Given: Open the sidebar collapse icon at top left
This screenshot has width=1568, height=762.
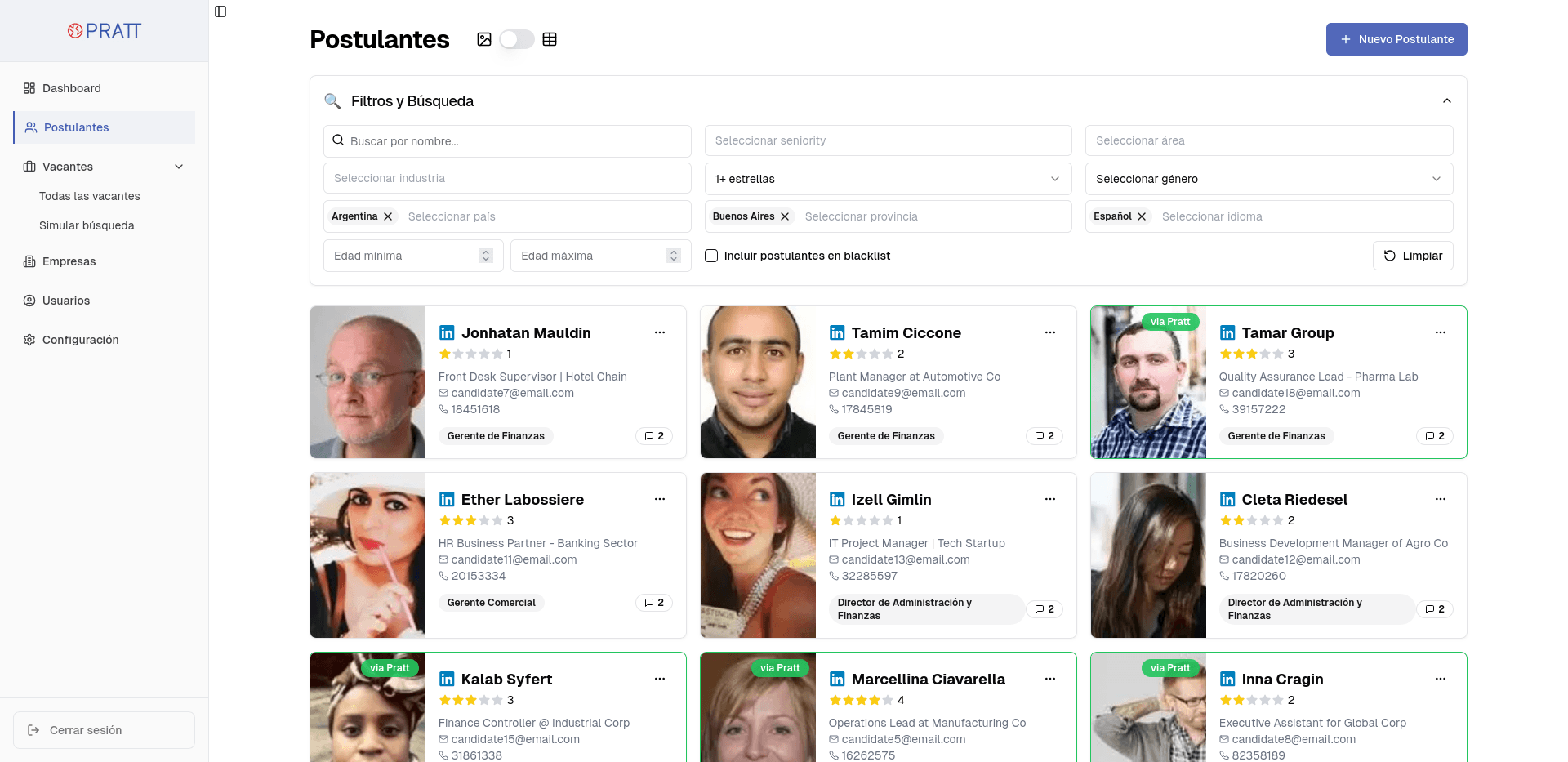Looking at the screenshot, I should click(220, 11).
